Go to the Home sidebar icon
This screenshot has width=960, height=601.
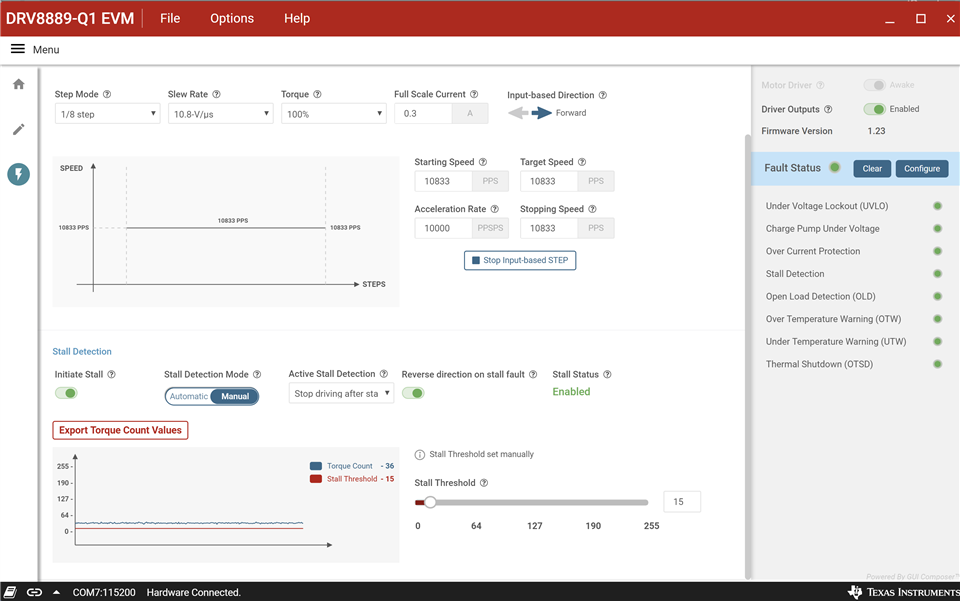tap(19, 84)
